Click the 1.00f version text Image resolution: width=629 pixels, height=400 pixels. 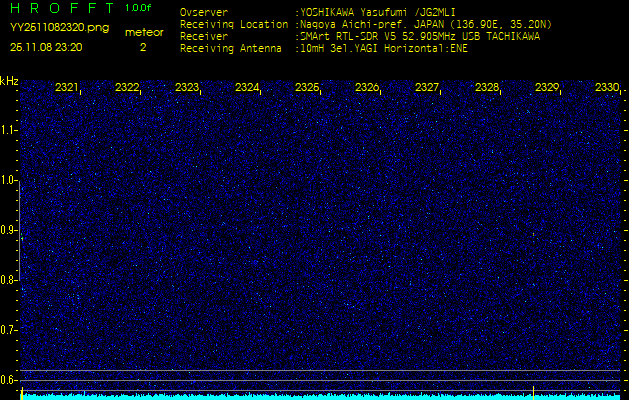click(x=139, y=8)
